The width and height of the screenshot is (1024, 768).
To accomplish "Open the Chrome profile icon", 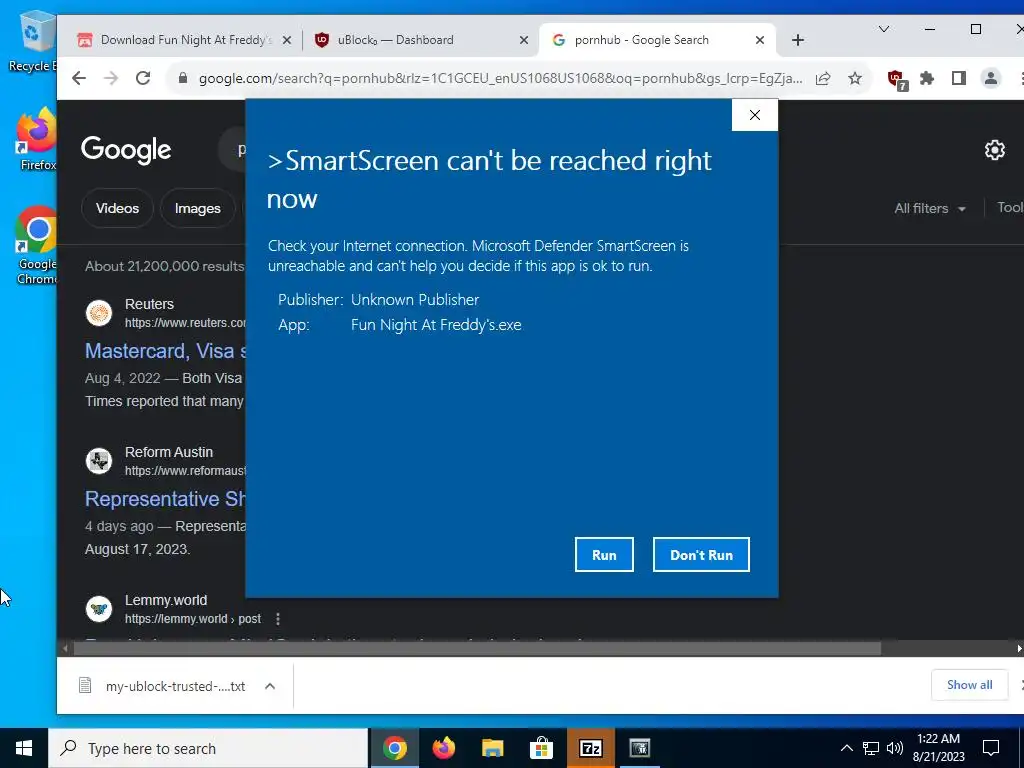I will point(991,78).
